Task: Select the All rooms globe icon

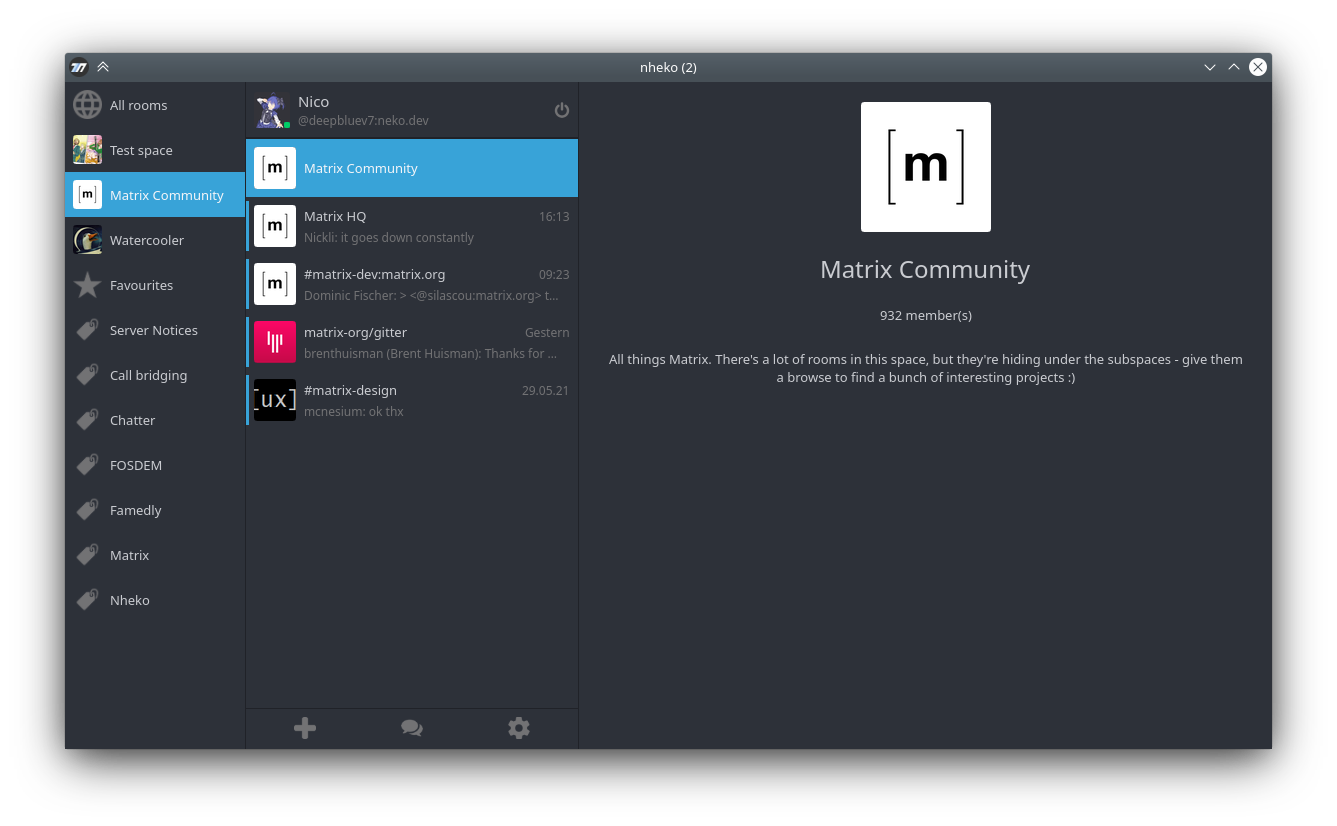Action: coord(88,105)
